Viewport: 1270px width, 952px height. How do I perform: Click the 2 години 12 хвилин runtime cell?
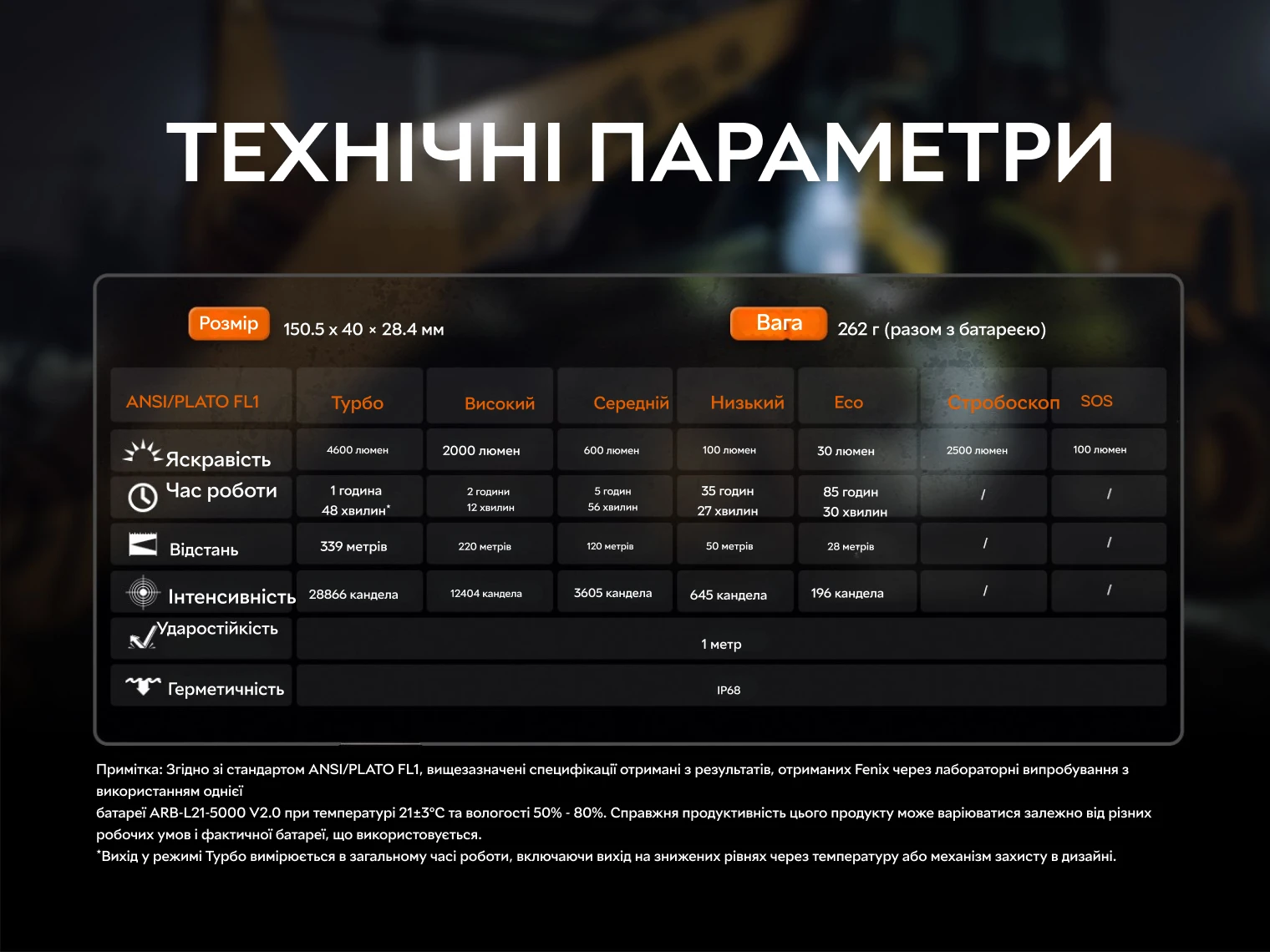[x=490, y=497]
